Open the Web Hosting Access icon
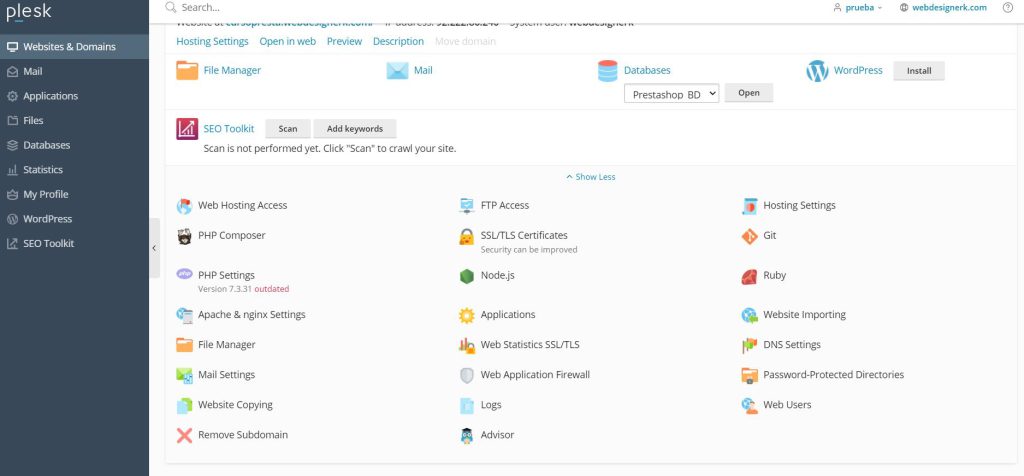 click(x=185, y=206)
